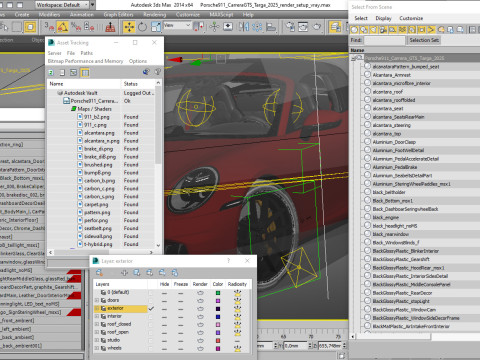Open the View reference coordinate dropdown
The height and width of the screenshot is (360, 480).
(177, 26)
